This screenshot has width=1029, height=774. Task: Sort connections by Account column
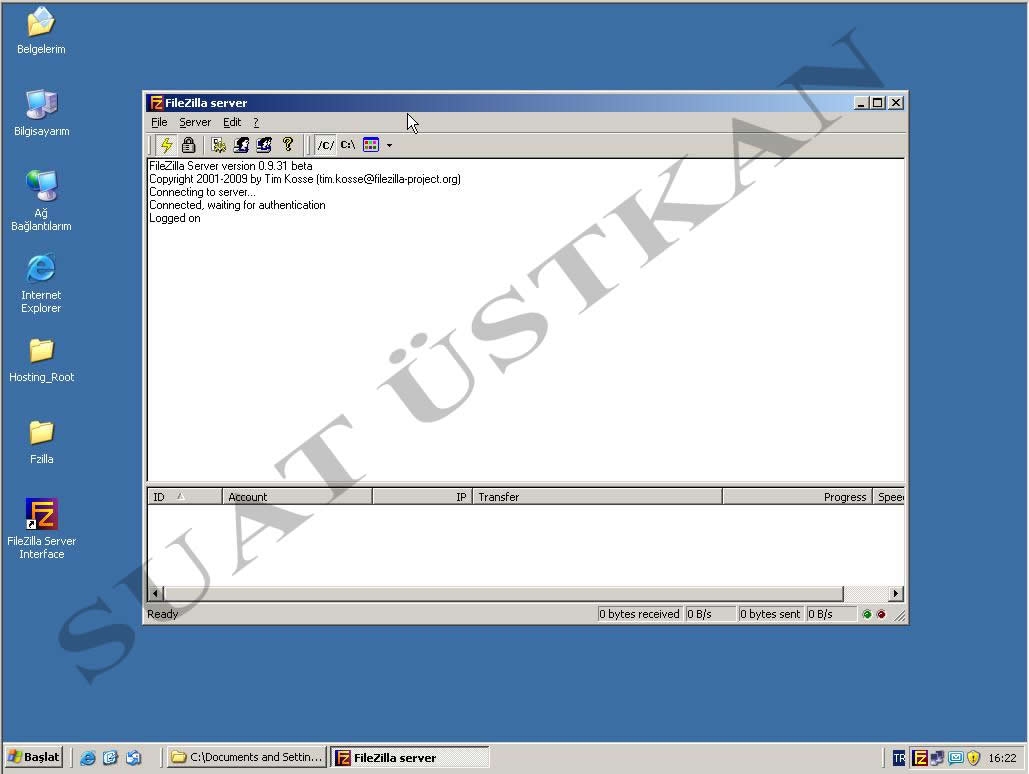pos(297,497)
